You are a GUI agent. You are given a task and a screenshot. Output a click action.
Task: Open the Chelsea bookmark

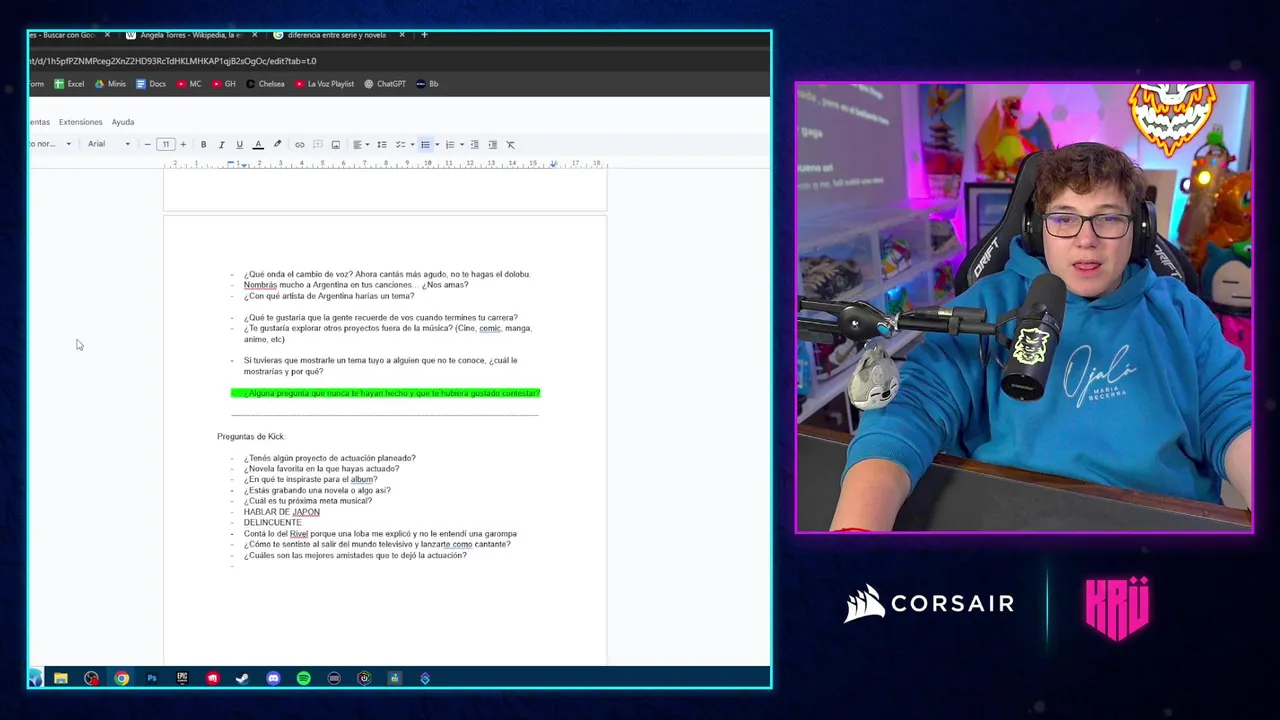[x=265, y=84]
